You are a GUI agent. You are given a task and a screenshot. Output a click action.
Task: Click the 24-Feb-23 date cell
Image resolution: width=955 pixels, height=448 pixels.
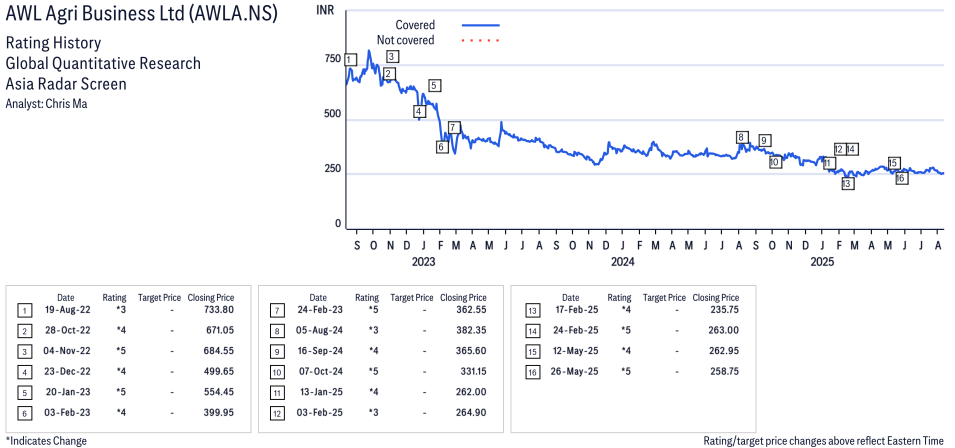tap(319, 310)
